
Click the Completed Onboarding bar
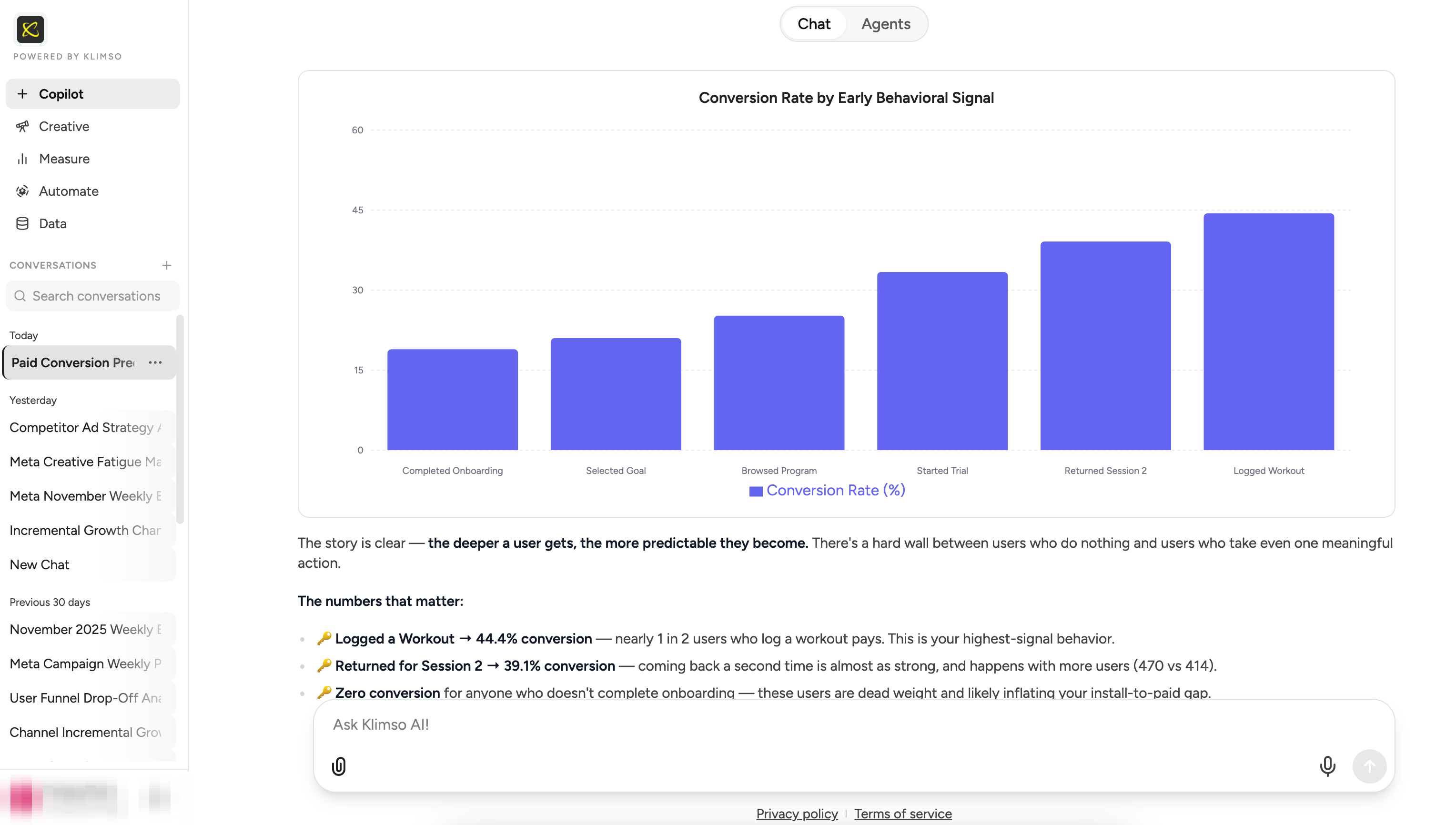click(x=452, y=400)
